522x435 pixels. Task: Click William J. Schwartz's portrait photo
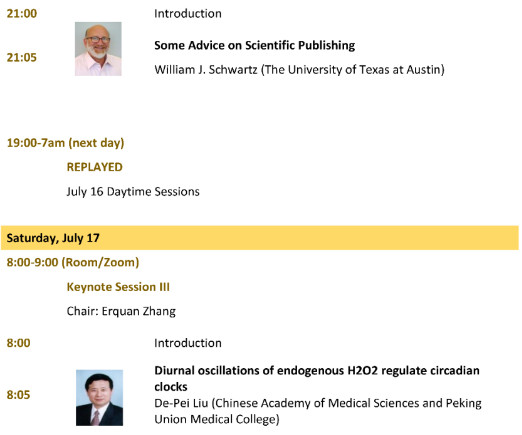[x=98, y=49]
